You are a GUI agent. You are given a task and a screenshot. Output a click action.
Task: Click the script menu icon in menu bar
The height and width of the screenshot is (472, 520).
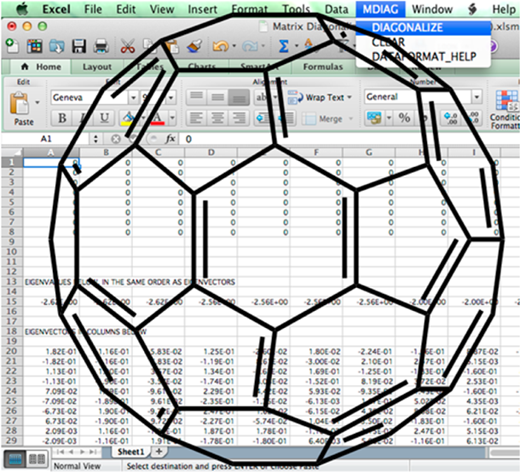pyautogui.click(x=472, y=9)
